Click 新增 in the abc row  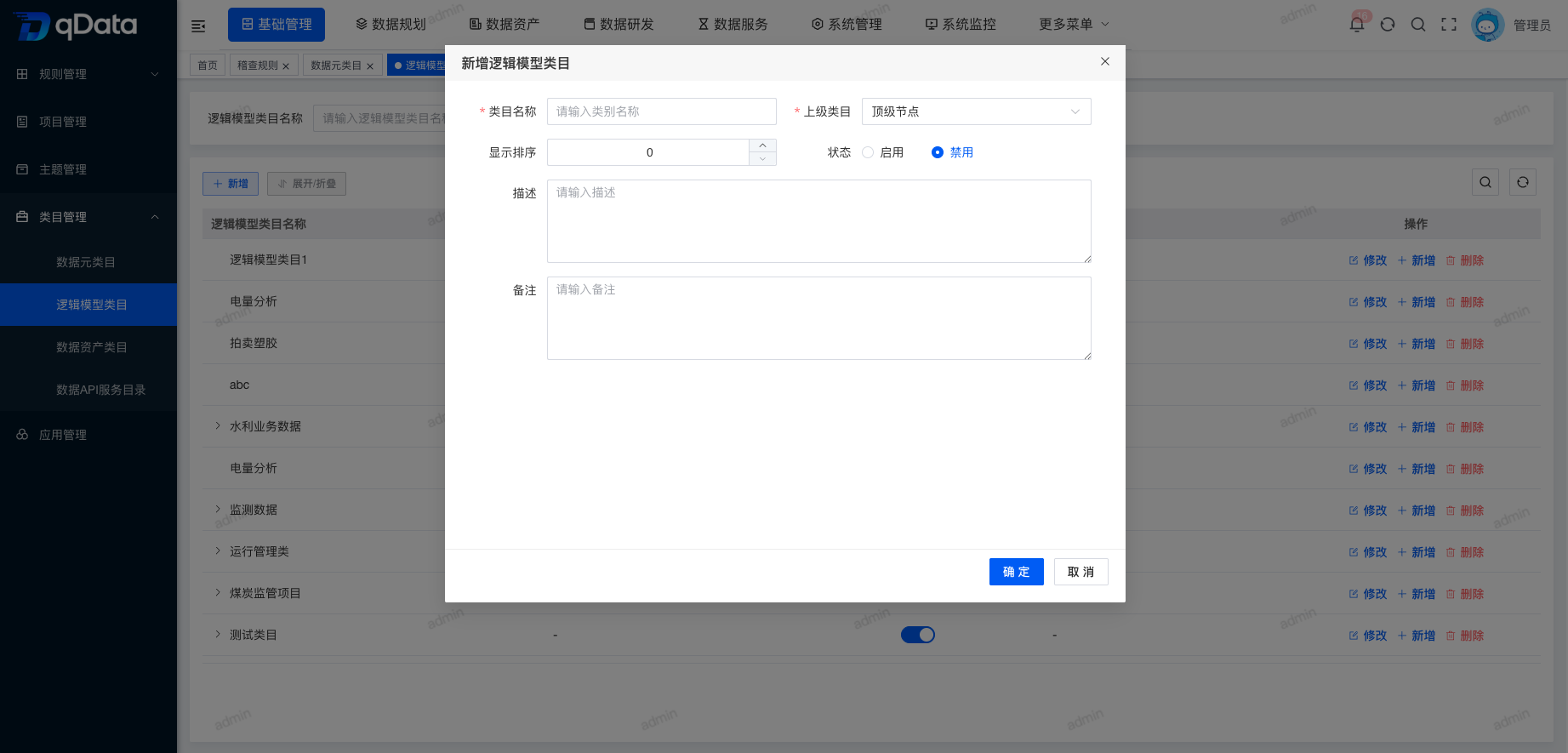point(1417,385)
